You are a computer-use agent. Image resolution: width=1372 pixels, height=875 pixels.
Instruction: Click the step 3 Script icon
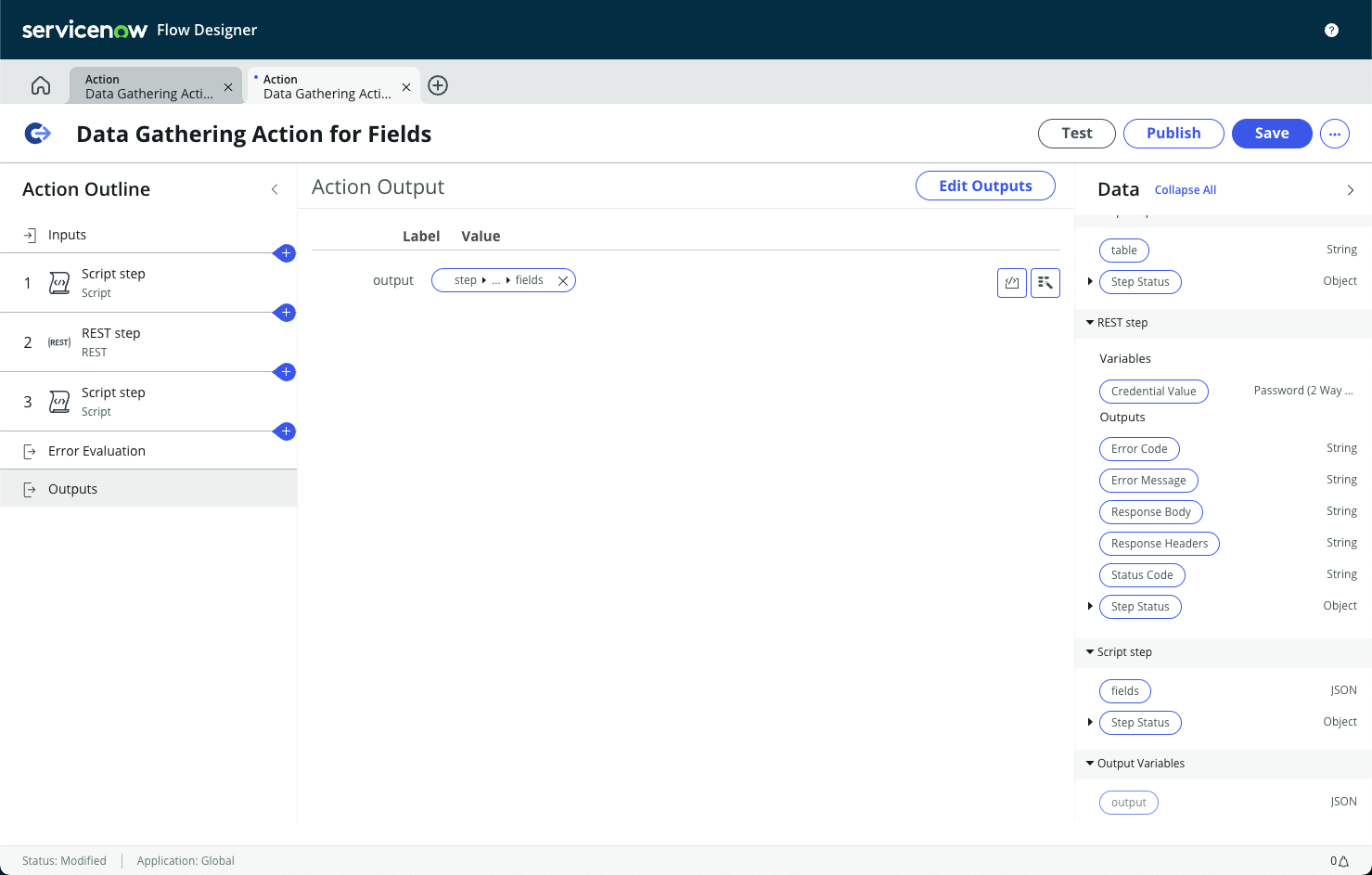[59, 402]
